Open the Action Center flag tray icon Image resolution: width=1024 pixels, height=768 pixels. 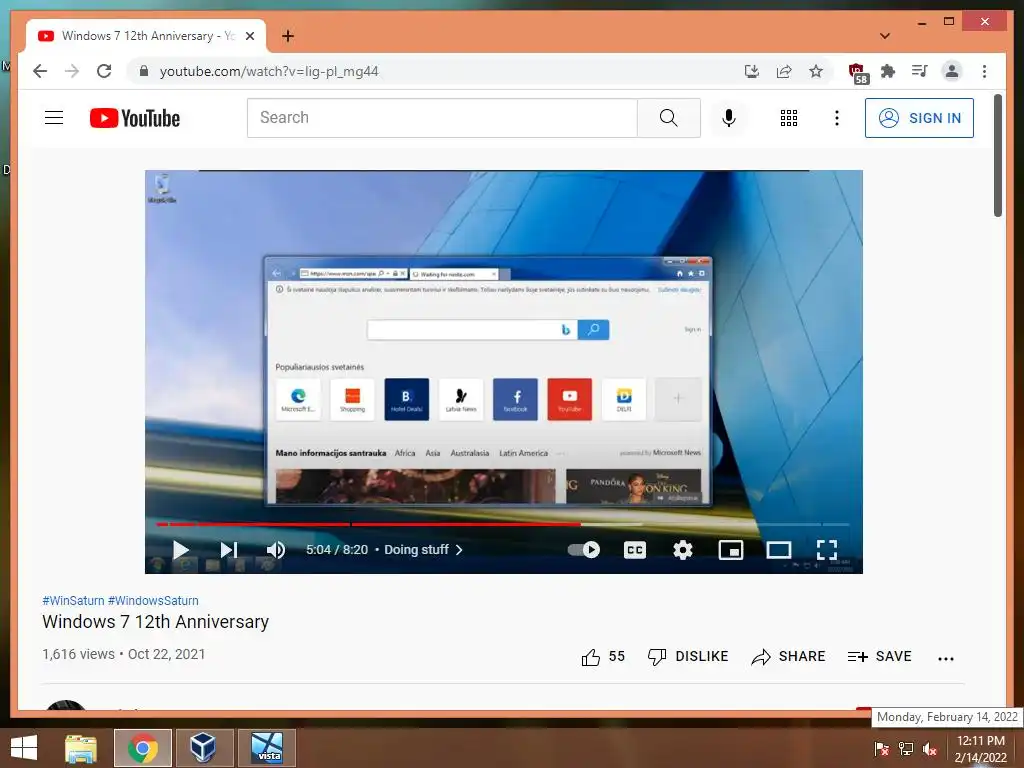[x=881, y=749]
